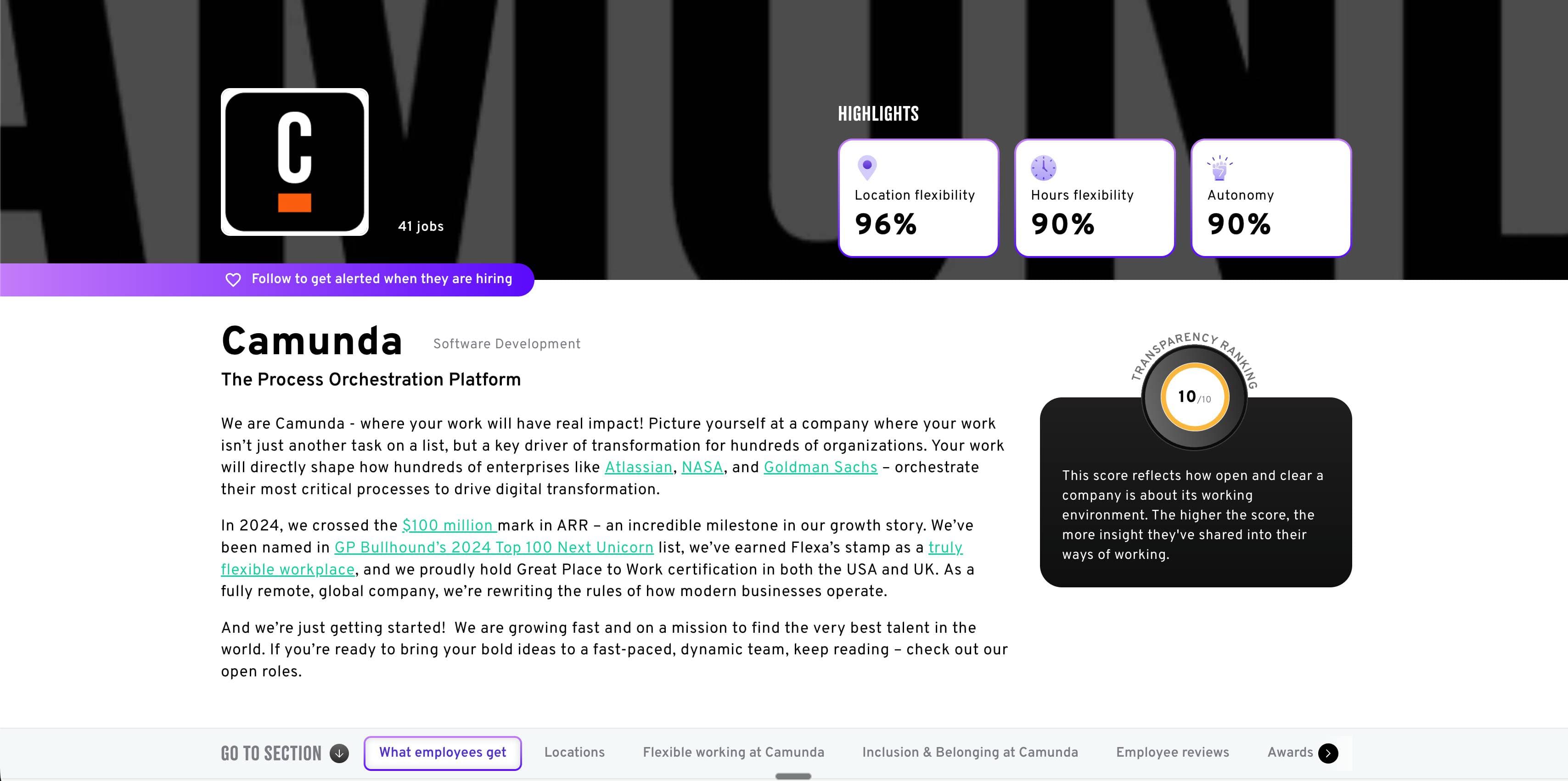The height and width of the screenshot is (781, 1568).
Task: Open the Atlassian link
Action: coord(638,467)
